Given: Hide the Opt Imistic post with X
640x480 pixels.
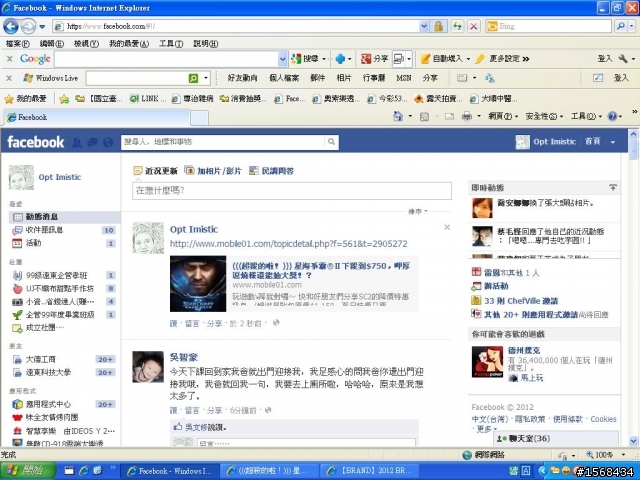Looking at the screenshot, I should click(x=447, y=227).
